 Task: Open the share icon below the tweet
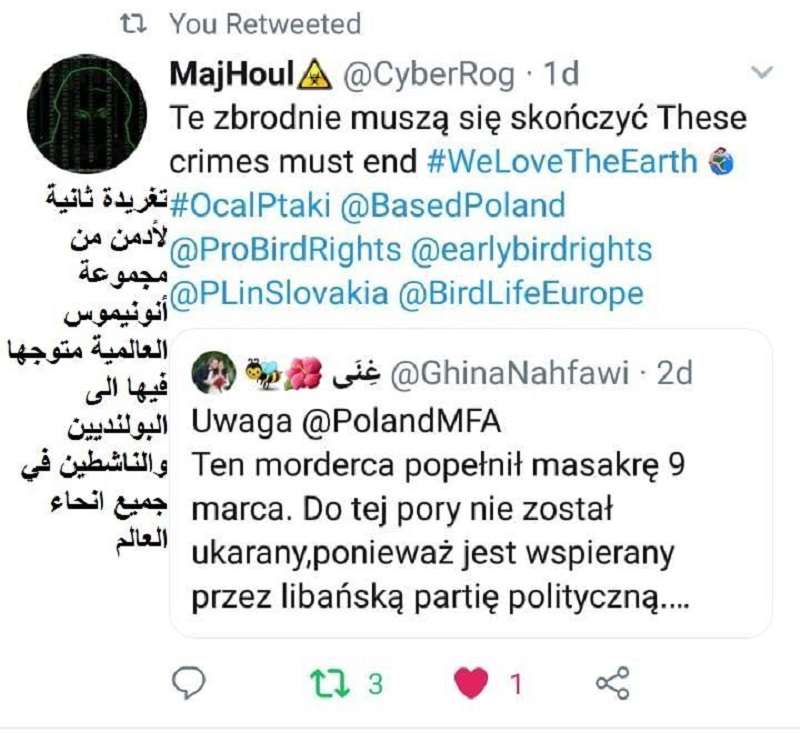[613, 683]
